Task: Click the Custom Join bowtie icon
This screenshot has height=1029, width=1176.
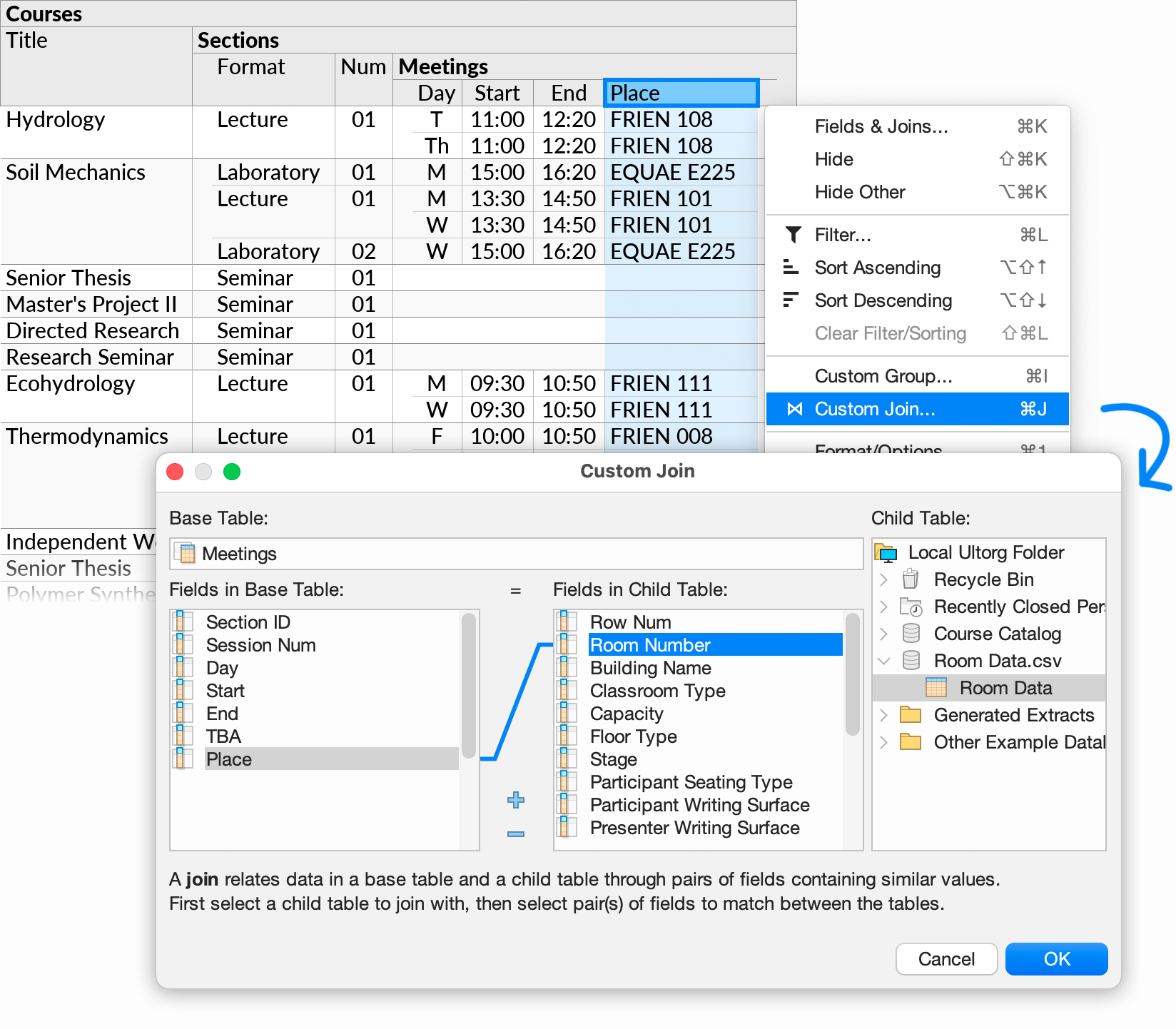Action: (x=794, y=408)
